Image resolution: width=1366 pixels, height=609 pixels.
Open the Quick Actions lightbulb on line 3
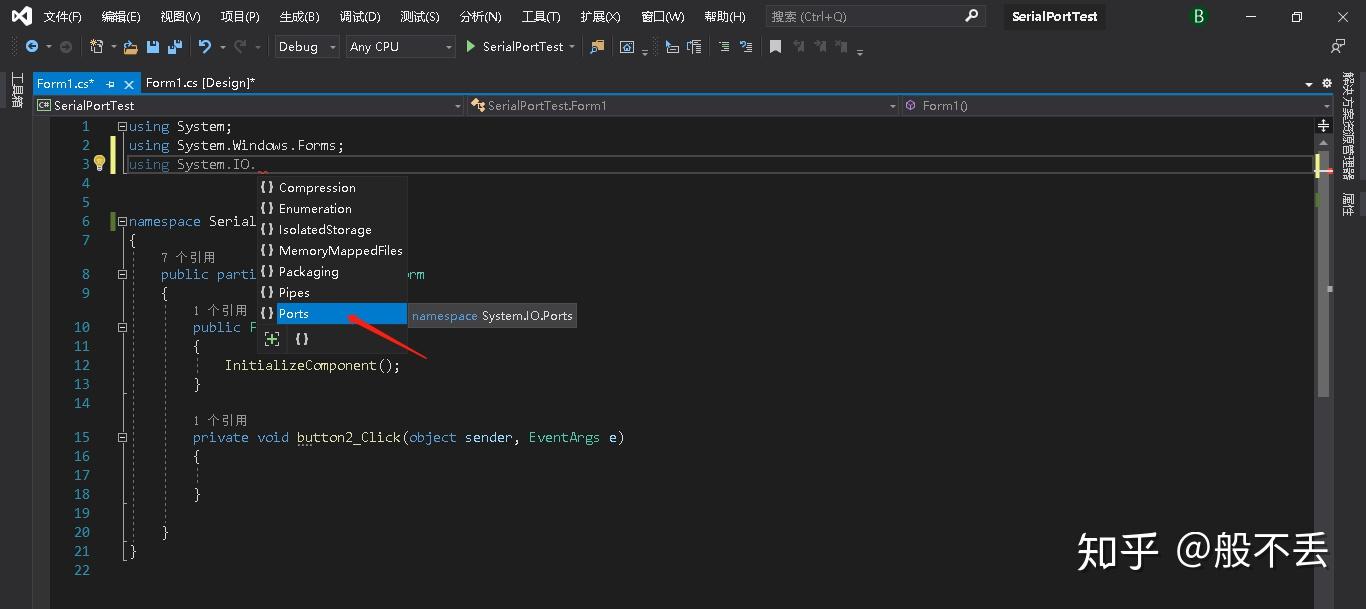click(100, 163)
